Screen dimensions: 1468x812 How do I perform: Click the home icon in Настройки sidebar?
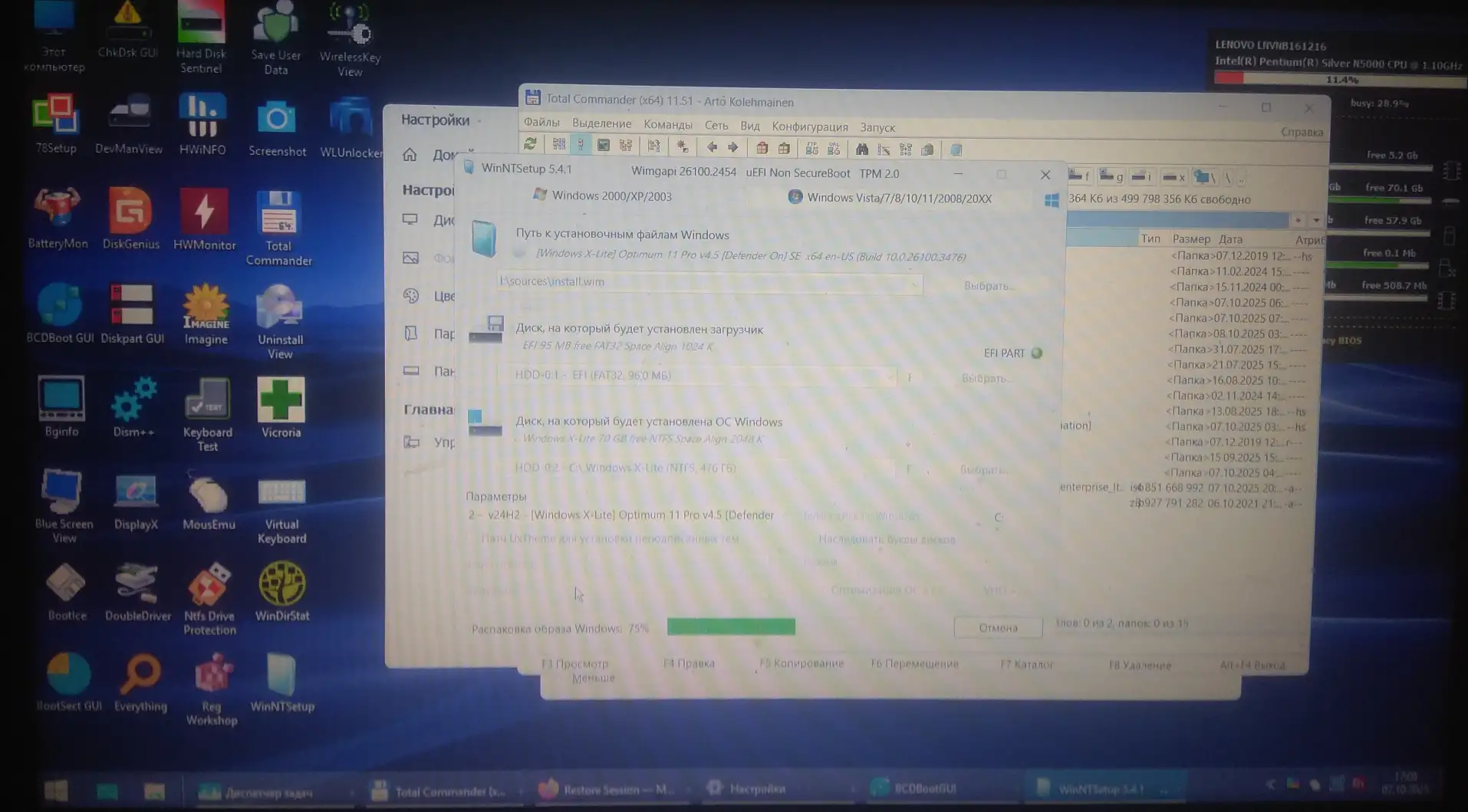410,154
